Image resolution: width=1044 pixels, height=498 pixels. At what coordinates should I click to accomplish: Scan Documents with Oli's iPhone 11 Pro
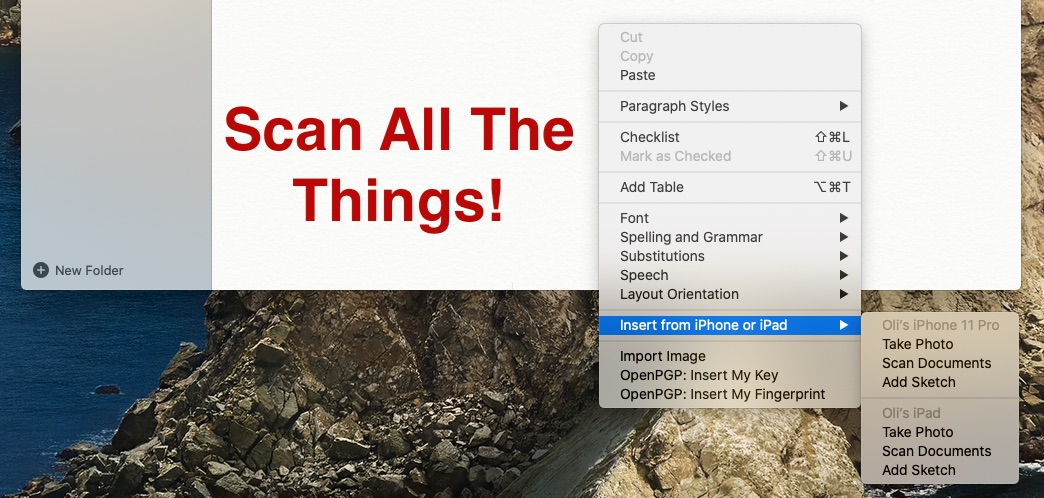(939, 363)
